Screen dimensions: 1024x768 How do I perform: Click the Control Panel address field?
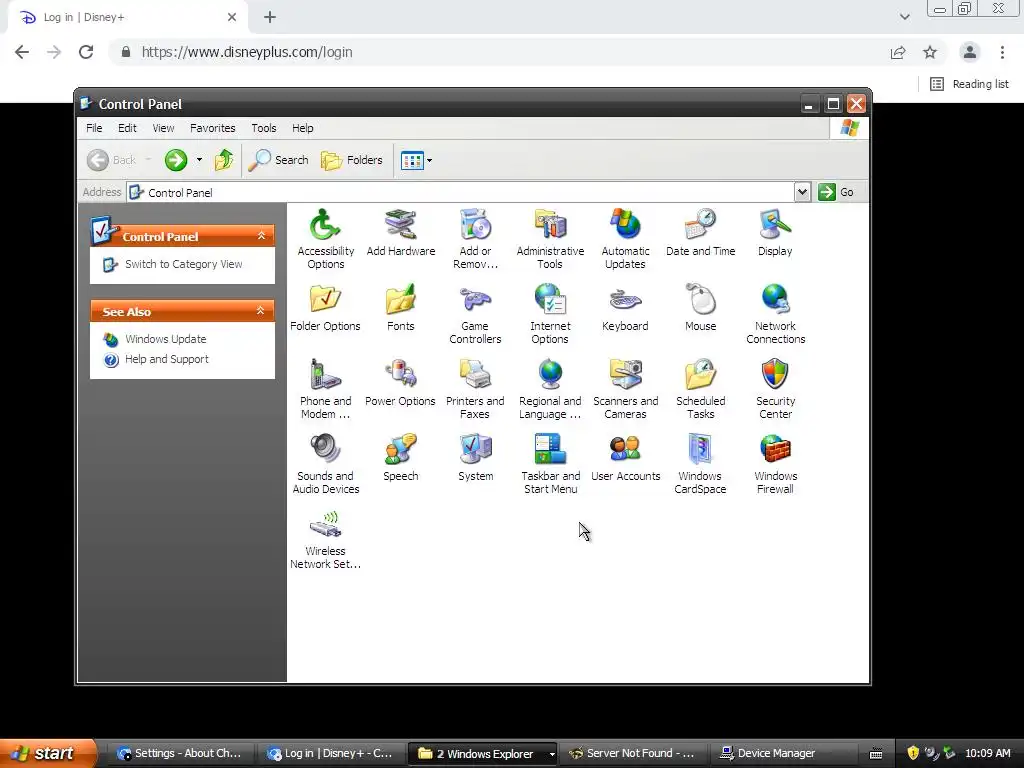click(x=460, y=192)
